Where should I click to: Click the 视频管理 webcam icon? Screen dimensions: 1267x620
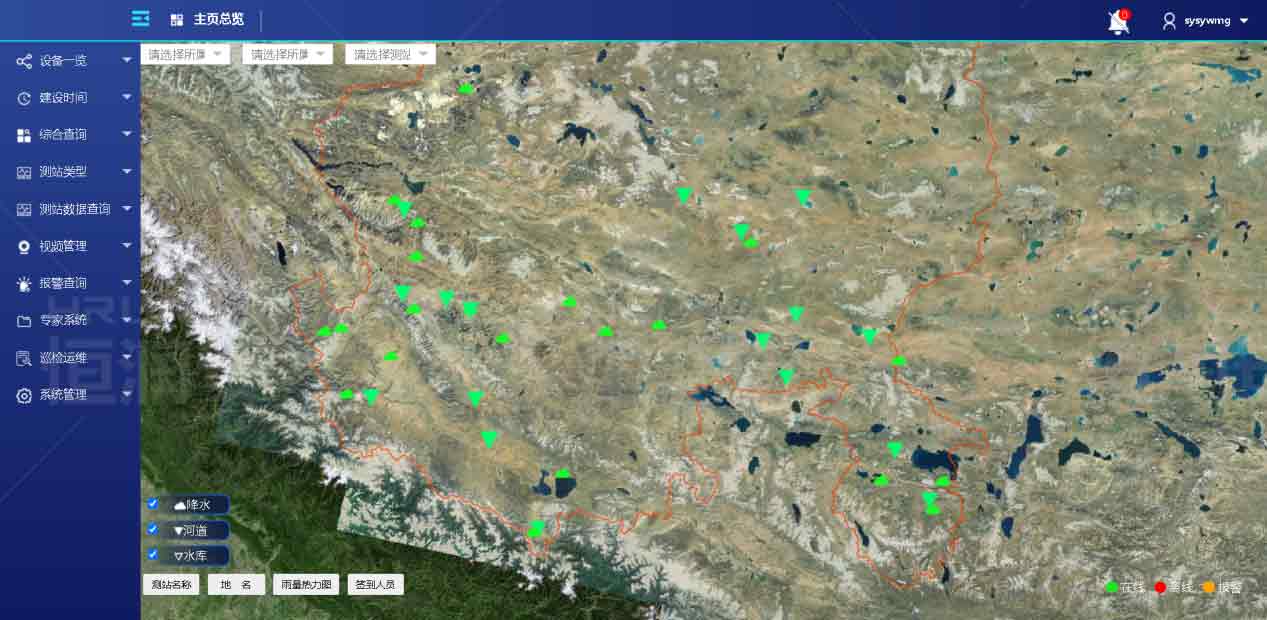[x=24, y=246]
